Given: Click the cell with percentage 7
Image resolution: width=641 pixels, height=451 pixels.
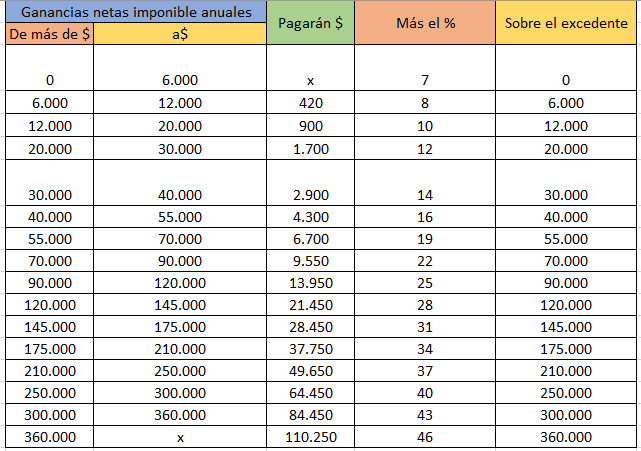Looking at the screenshot, I should coord(425,67).
